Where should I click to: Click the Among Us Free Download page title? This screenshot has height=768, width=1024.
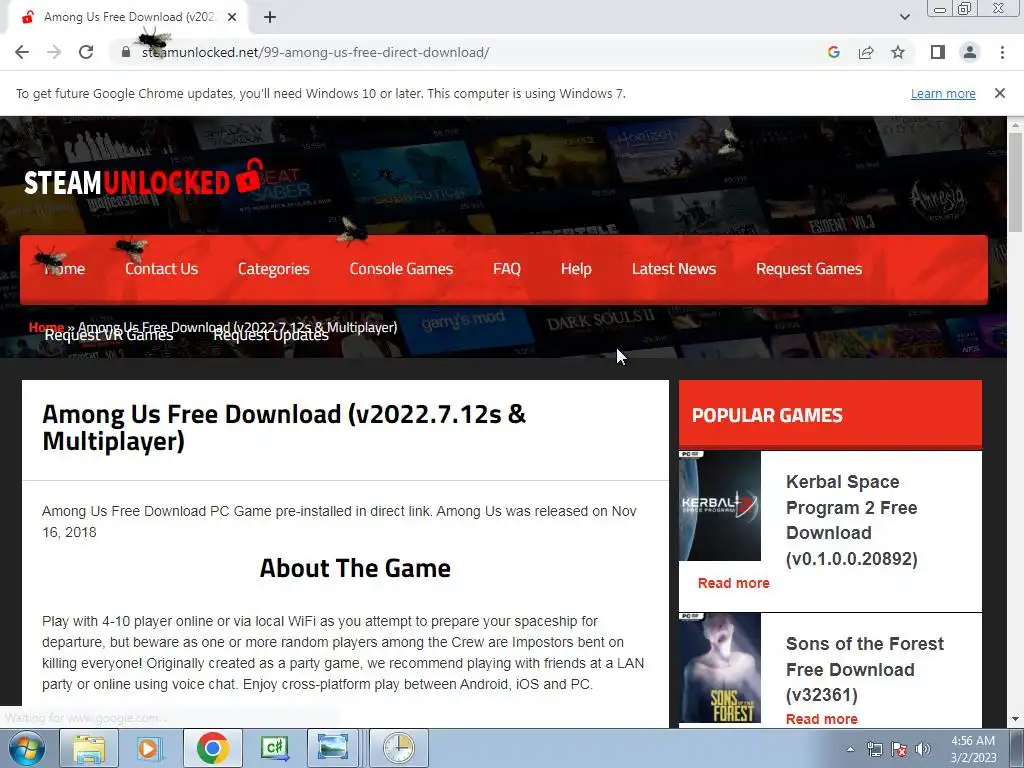(284, 428)
